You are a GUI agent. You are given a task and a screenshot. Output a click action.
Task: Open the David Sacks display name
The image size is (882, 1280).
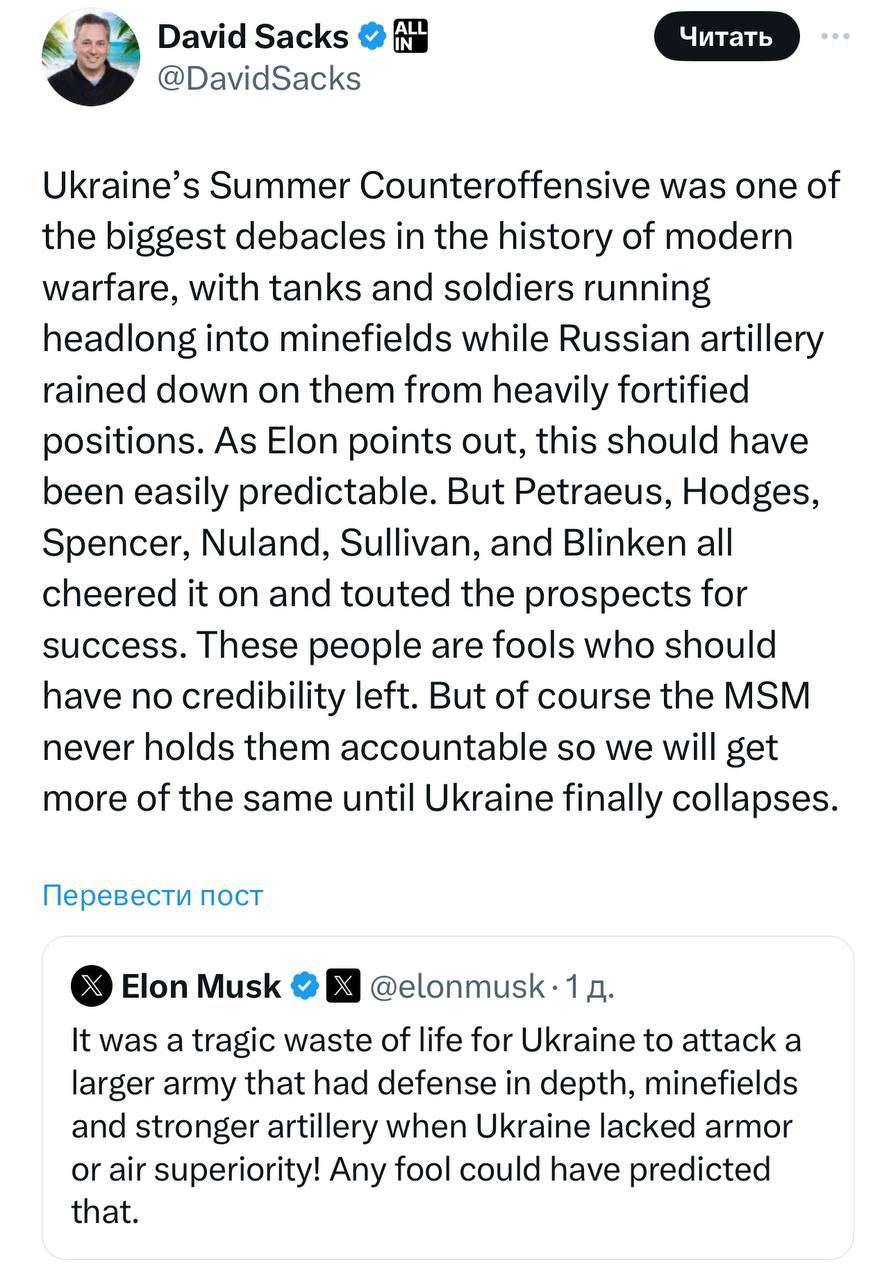252,37
